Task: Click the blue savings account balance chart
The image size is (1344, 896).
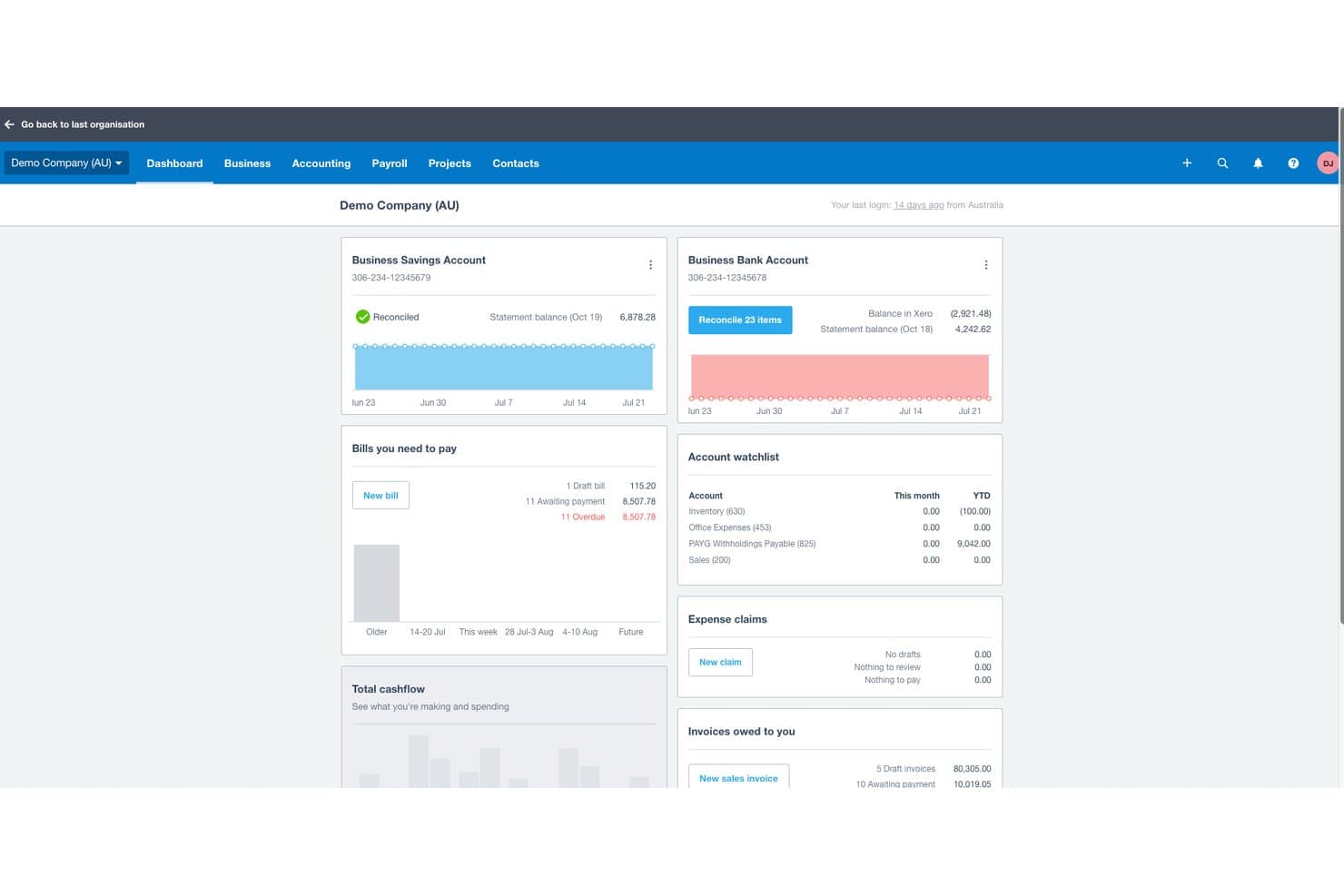Action: (x=504, y=368)
